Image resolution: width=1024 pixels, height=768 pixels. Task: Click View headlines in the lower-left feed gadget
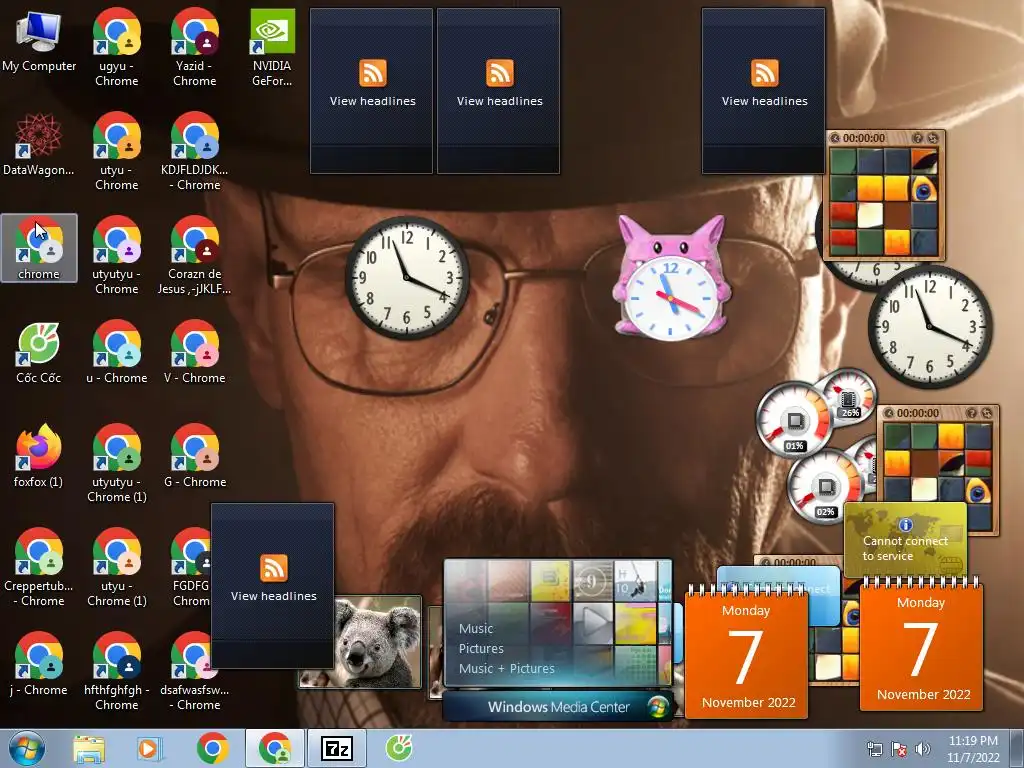[x=274, y=596]
